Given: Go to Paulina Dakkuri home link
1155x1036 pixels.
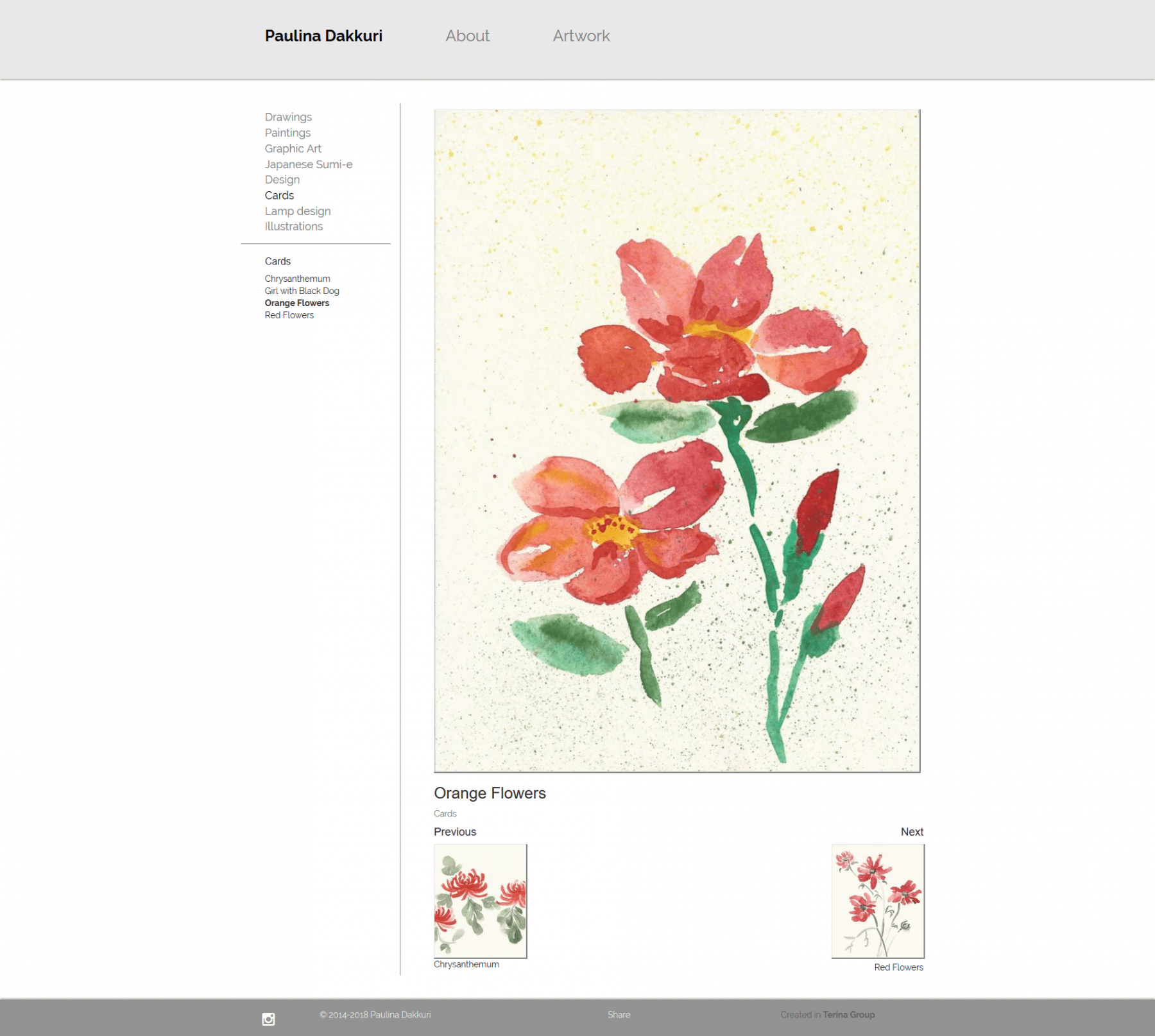Looking at the screenshot, I should [x=323, y=36].
